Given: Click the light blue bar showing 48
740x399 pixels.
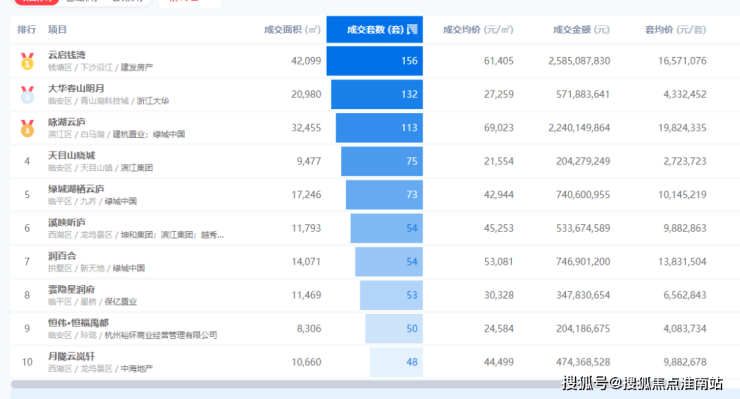Looking at the screenshot, I should pos(396,362).
